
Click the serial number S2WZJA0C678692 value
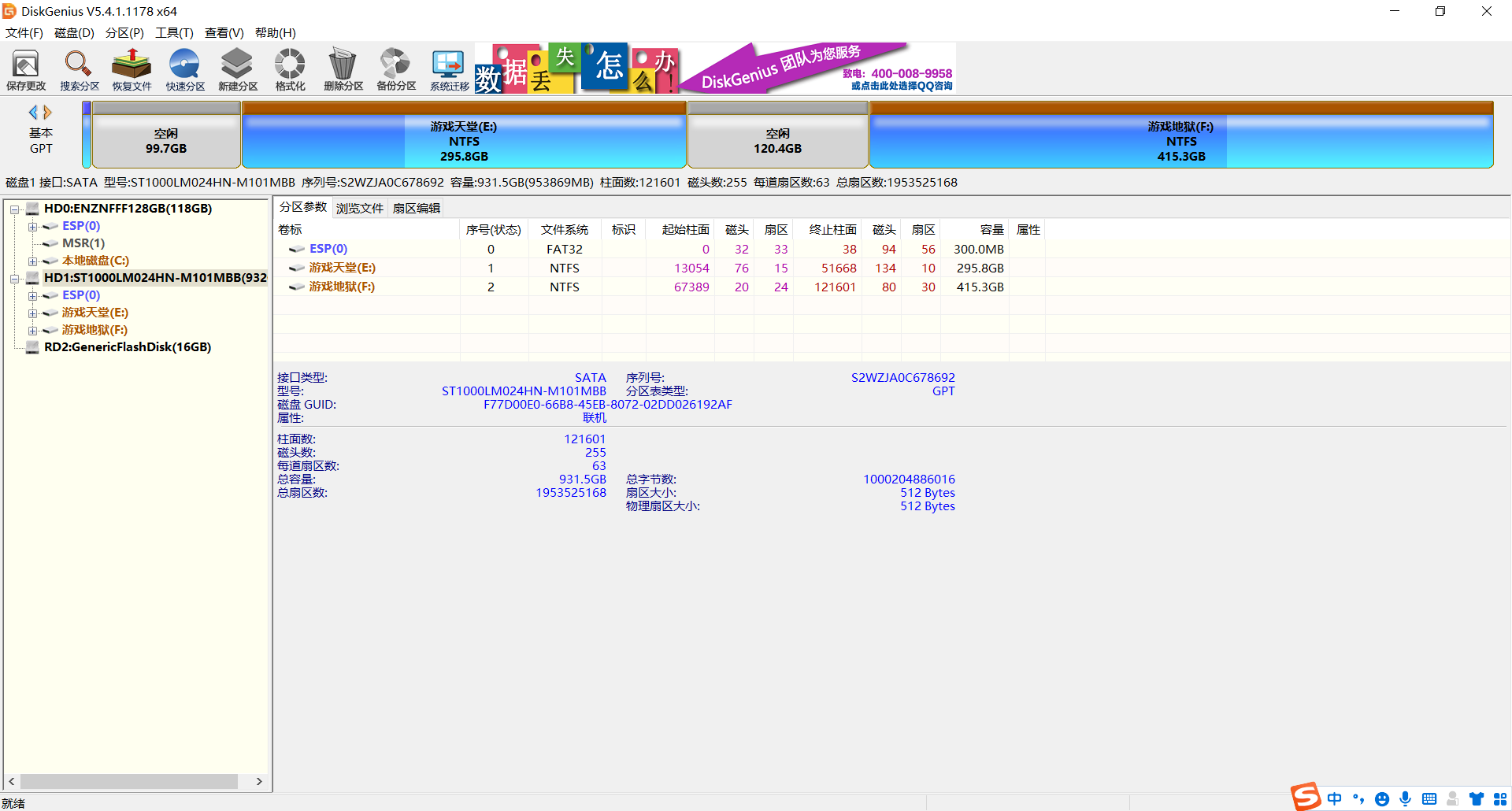point(903,378)
